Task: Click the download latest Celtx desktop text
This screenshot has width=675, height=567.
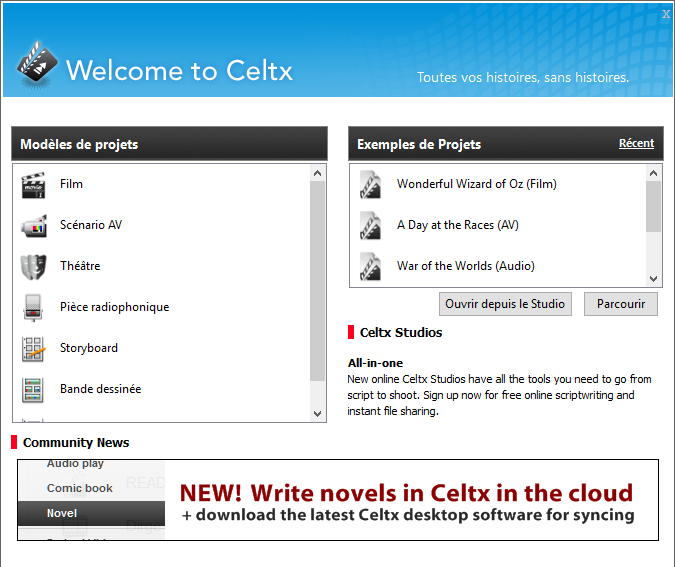Action: 408,515
